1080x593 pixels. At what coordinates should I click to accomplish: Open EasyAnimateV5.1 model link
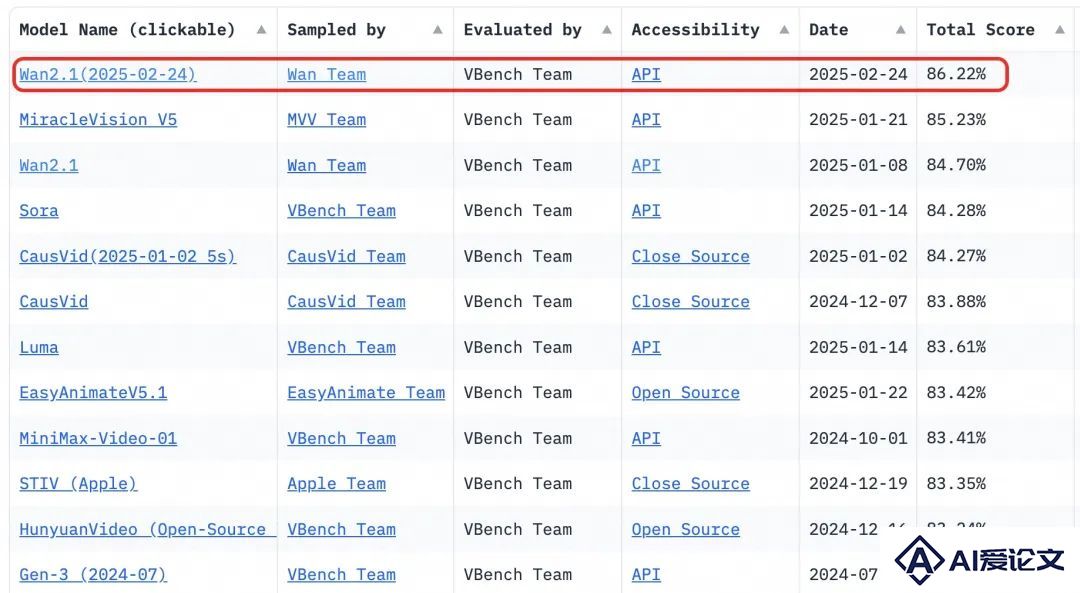93,393
